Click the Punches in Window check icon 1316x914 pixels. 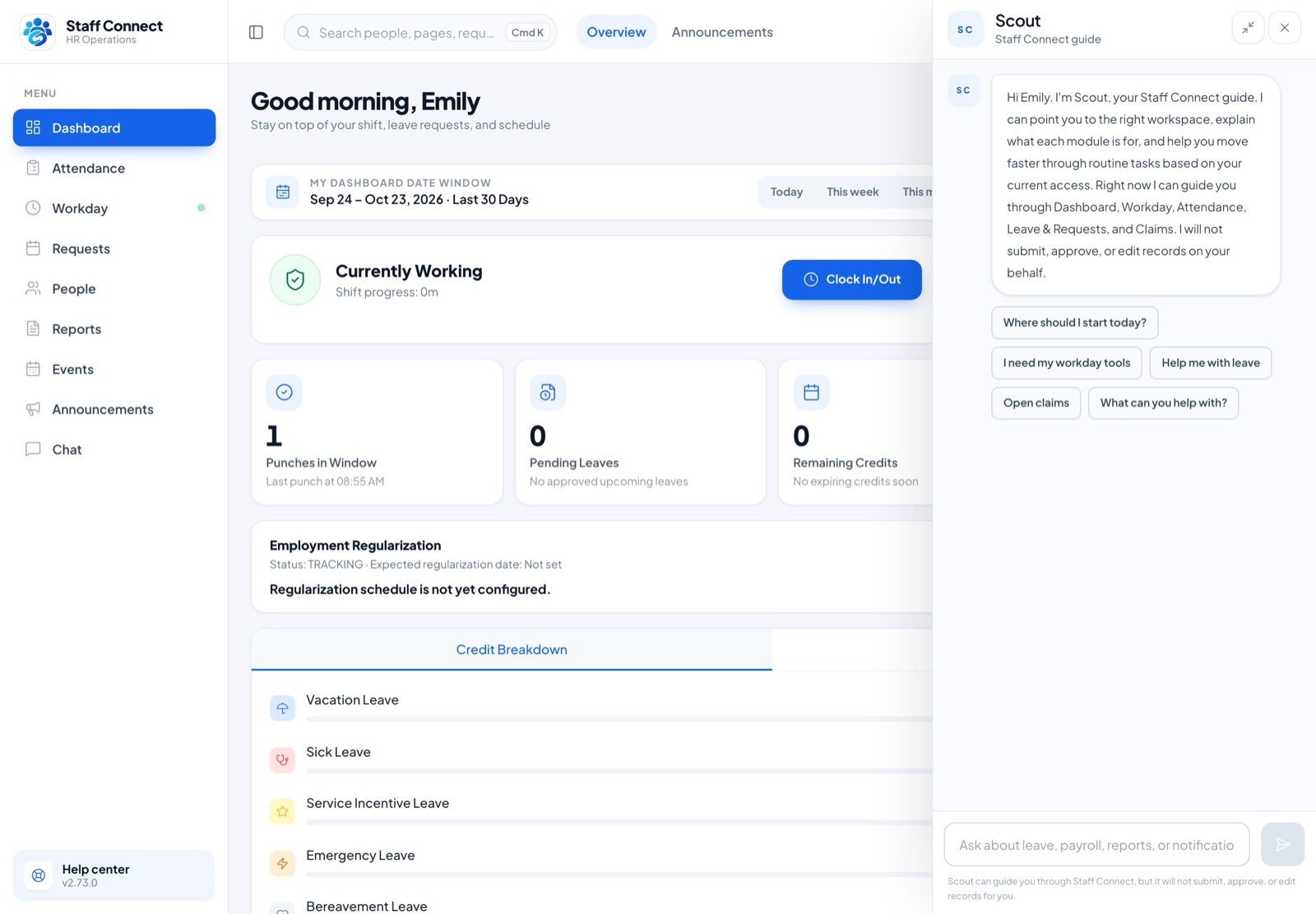284,392
